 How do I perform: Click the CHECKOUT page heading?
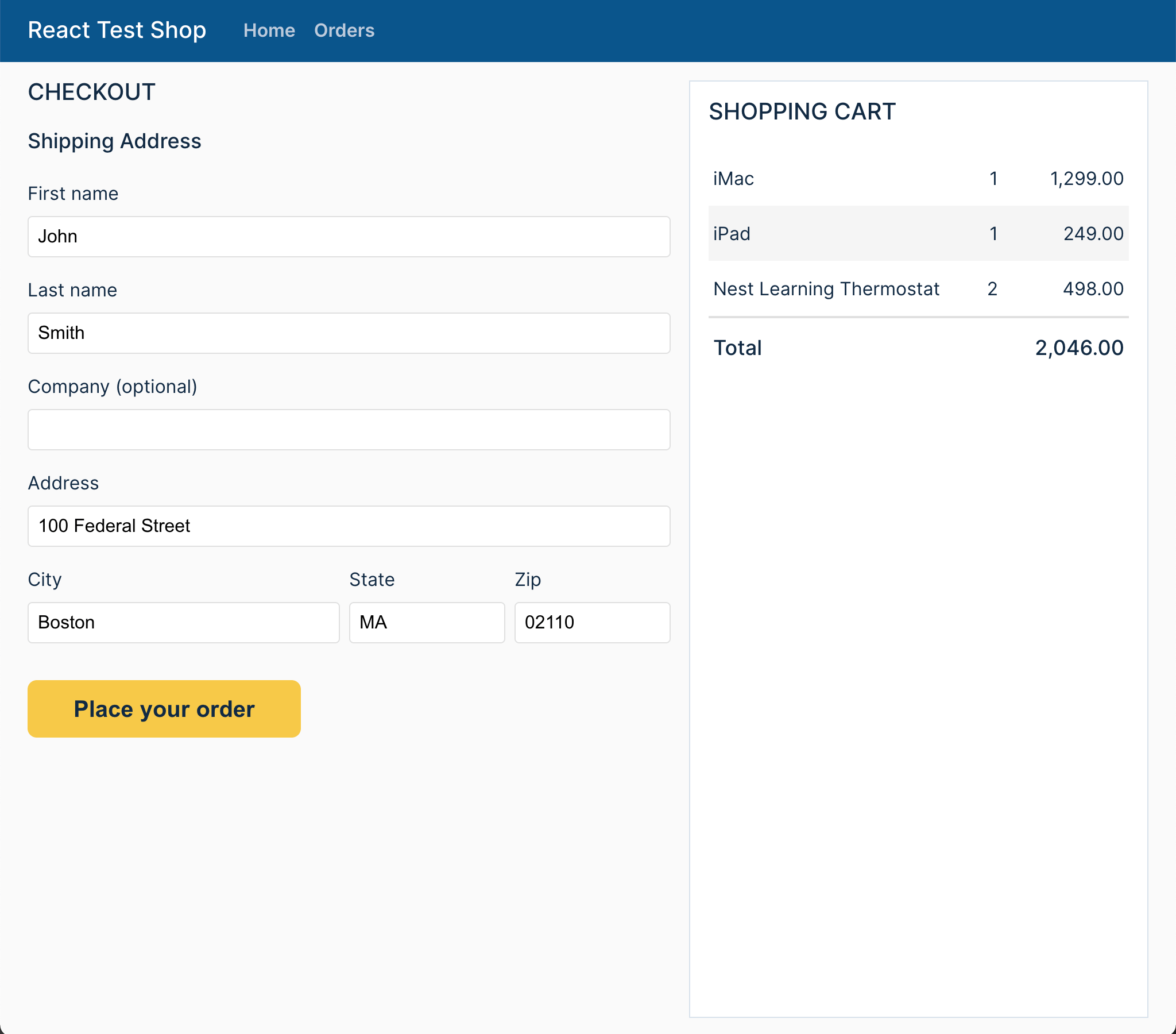92,92
